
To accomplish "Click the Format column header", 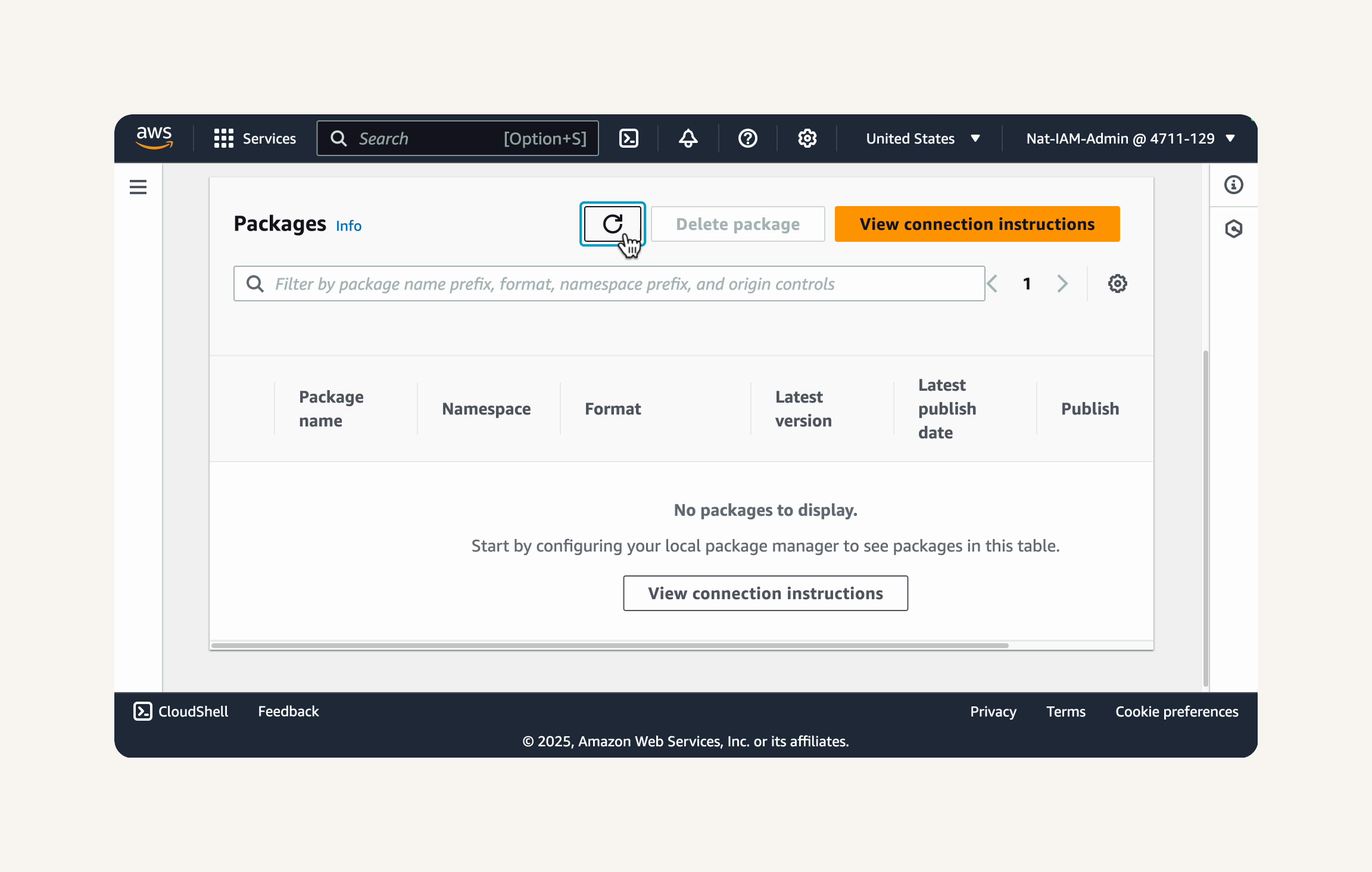I will pyautogui.click(x=613, y=409).
